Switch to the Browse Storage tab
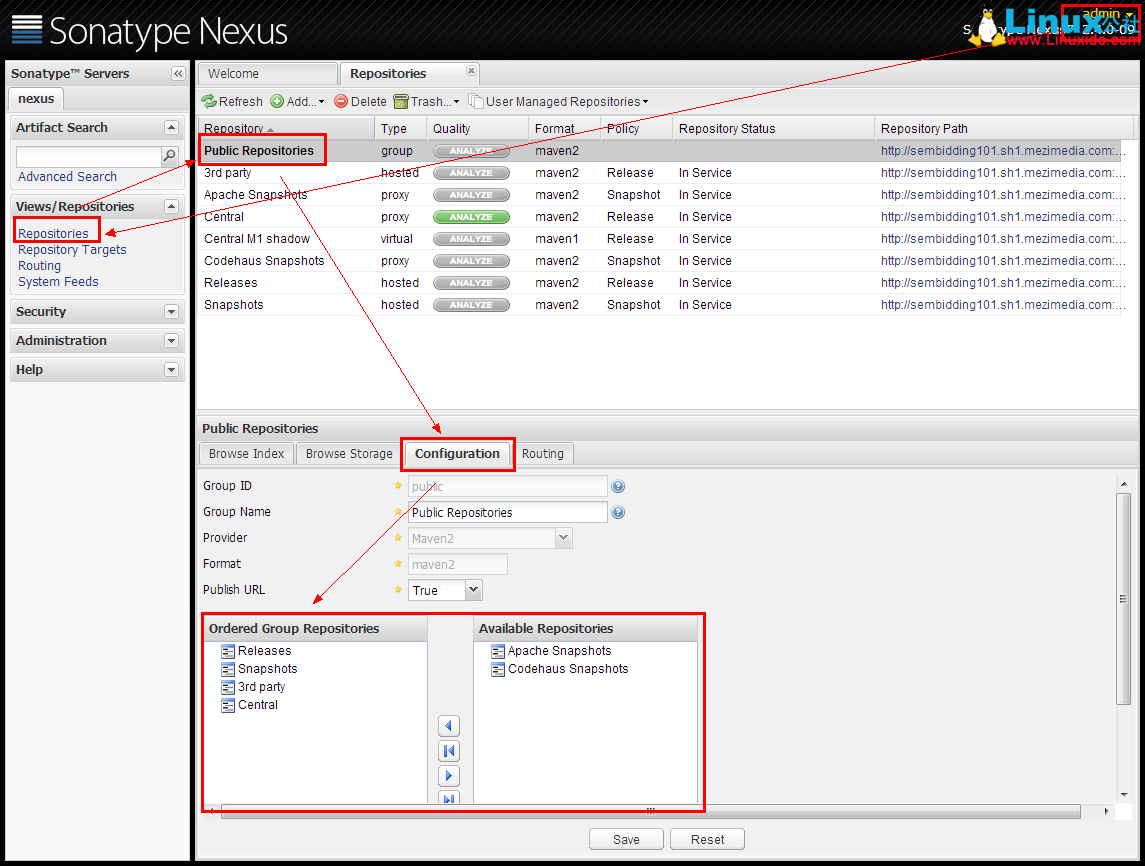The image size is (1145, 866). coord(349,454)
